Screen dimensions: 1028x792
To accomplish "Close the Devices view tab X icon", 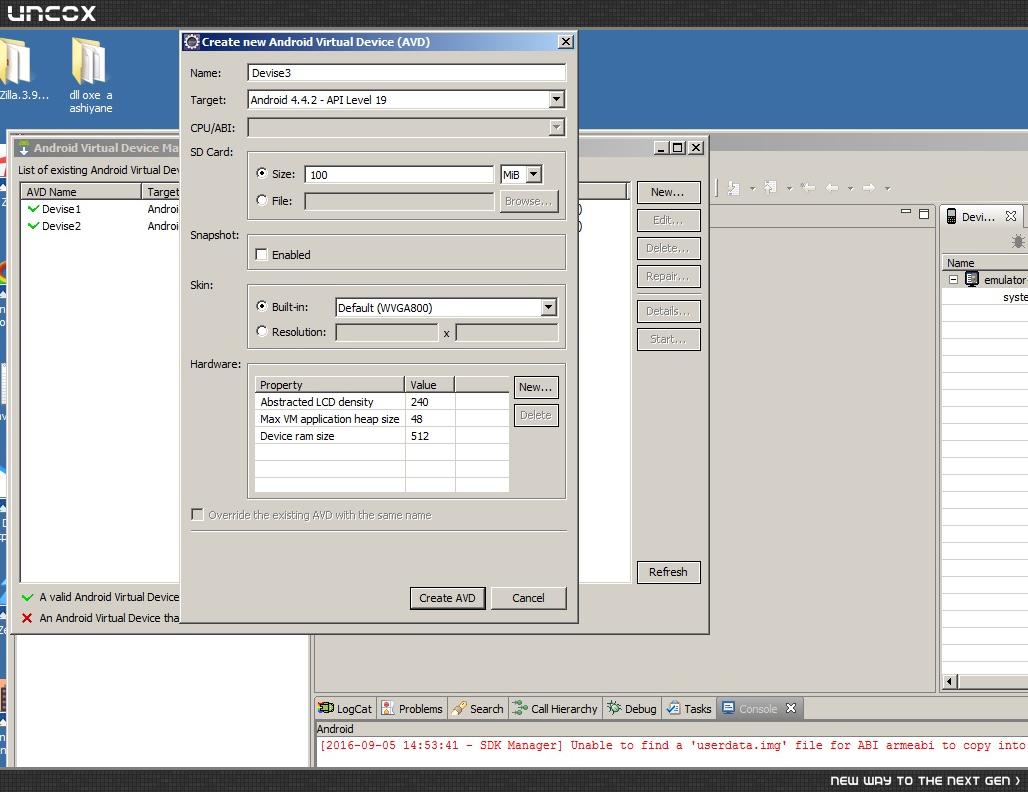I will (1010, 216).
